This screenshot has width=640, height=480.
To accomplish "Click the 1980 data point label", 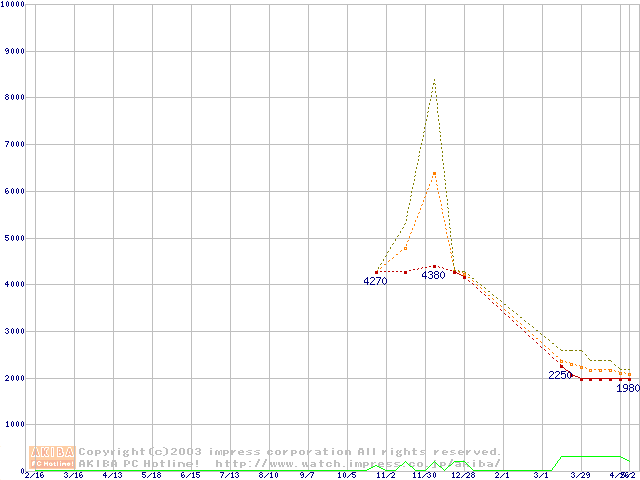I will click(627, 388).
